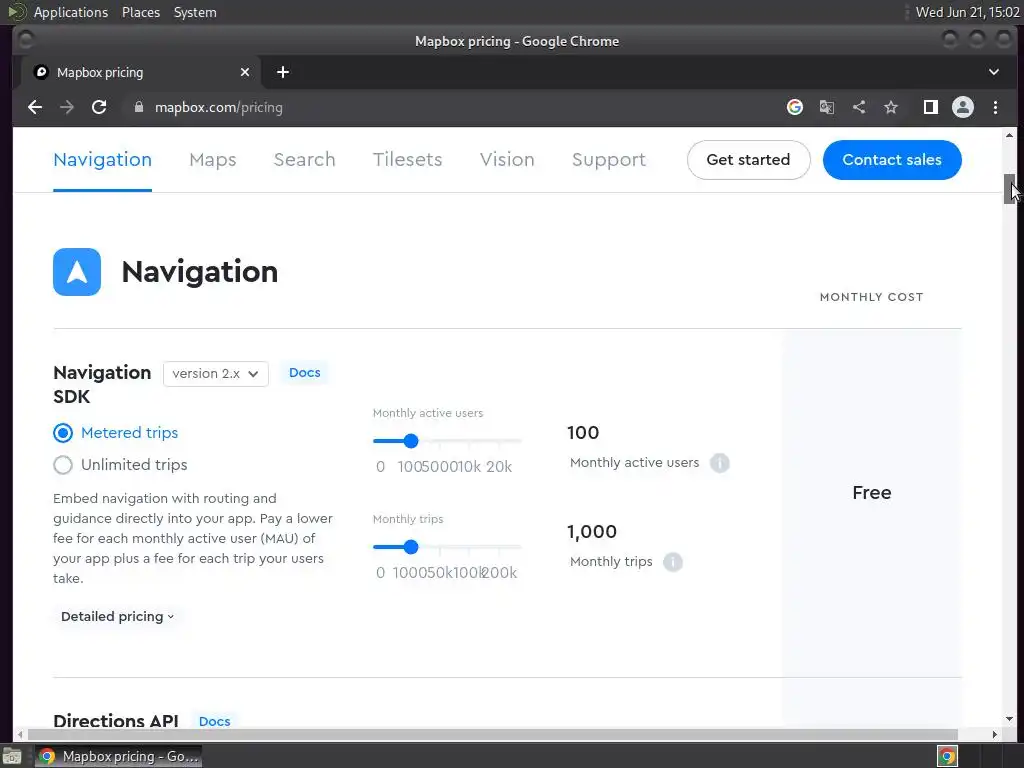Open the Chrome profile avatar

[963, 107]
